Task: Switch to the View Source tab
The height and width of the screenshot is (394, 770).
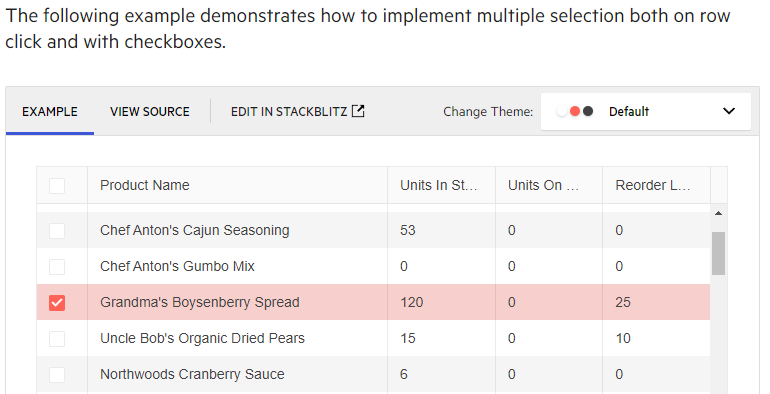Action: pyautogui.click(x=150, y=112)
